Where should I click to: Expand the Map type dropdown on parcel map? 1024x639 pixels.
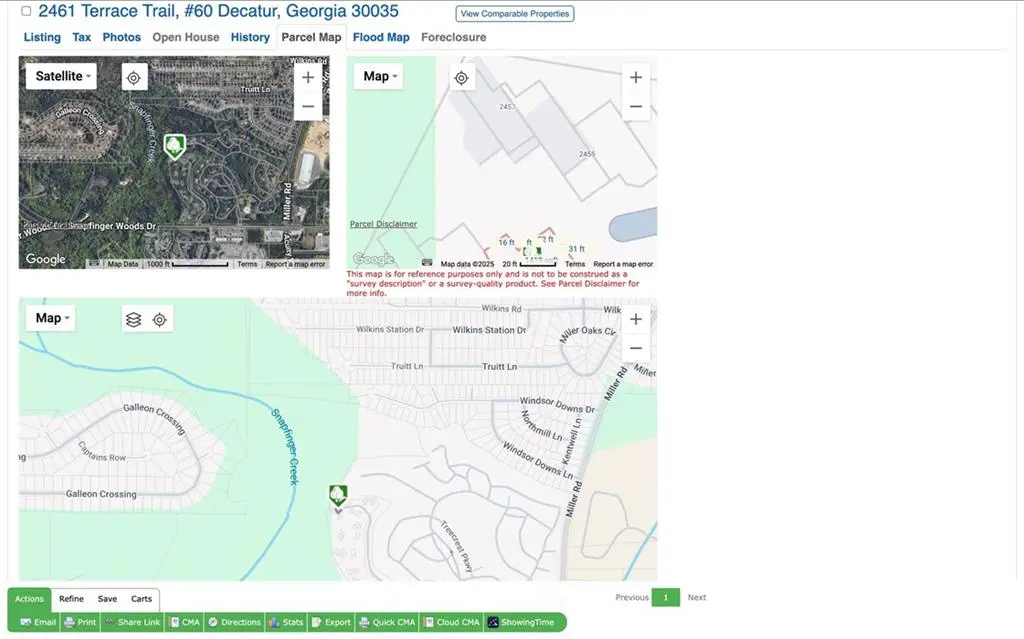378,77
